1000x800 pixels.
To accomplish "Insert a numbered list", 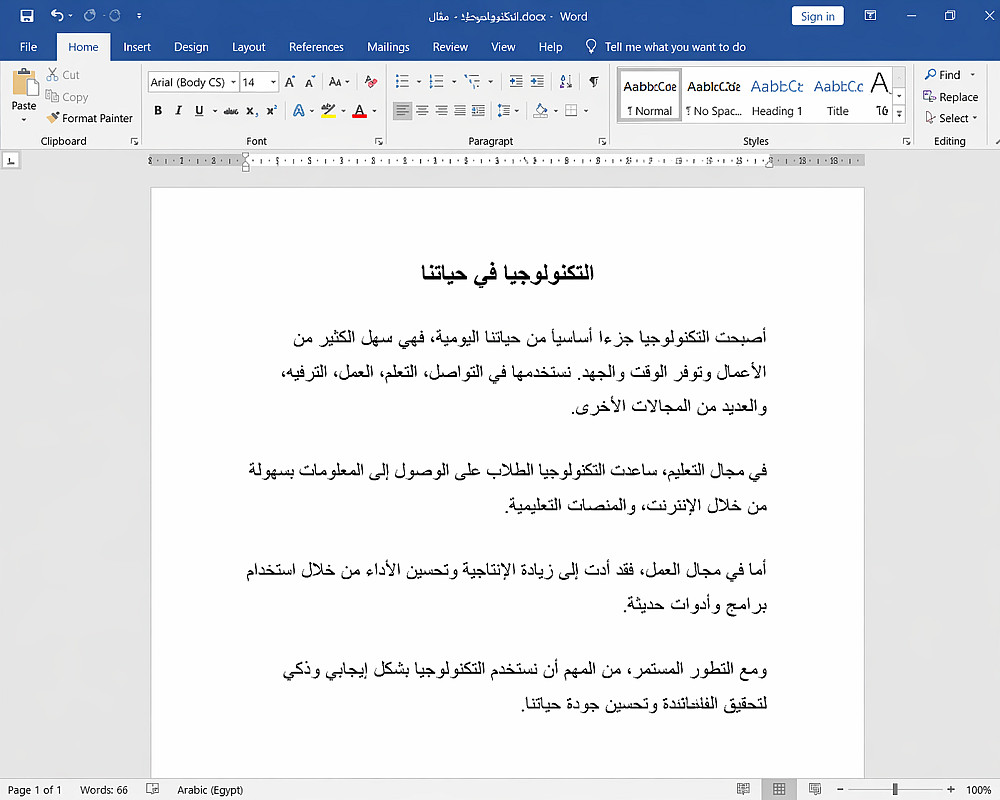I will pyautogui.click(x=436, y=82).
